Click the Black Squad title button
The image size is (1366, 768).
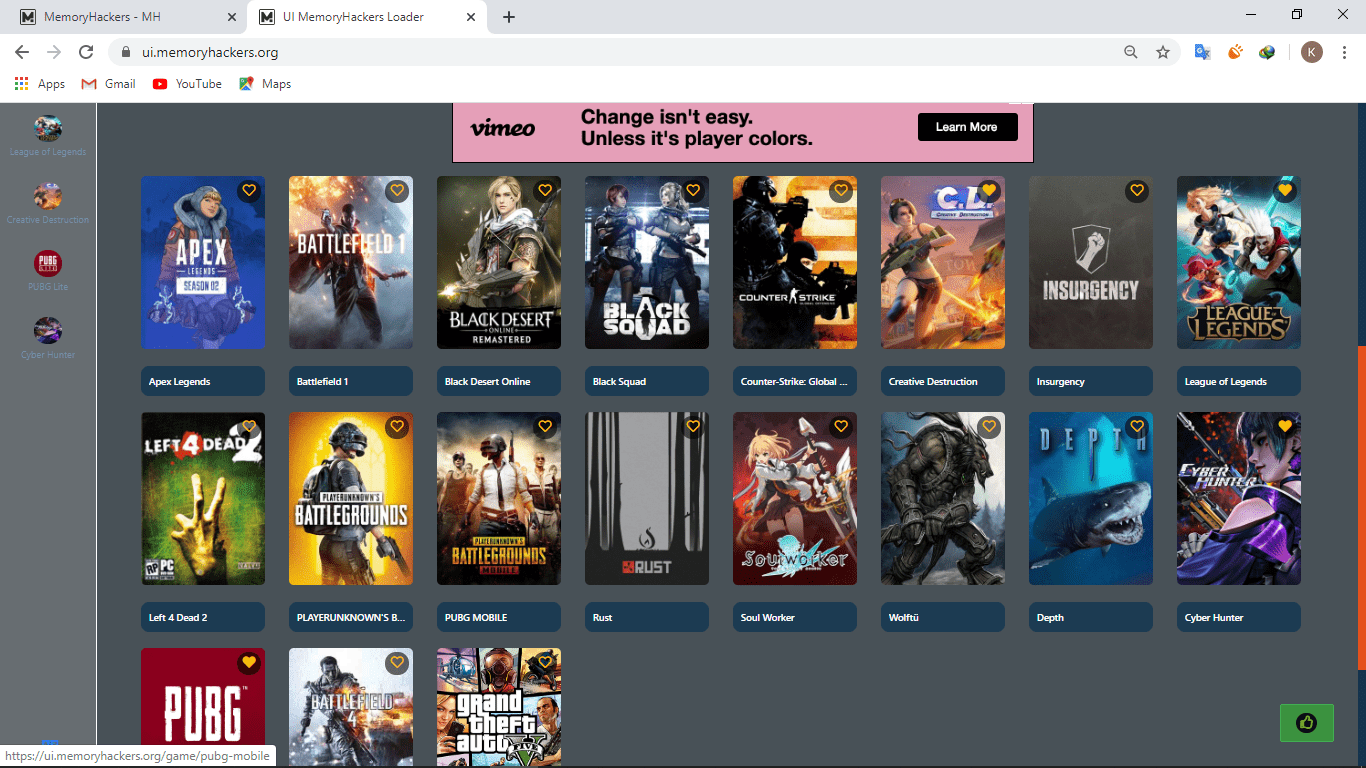pyautogui.click(x=647, y=381)
